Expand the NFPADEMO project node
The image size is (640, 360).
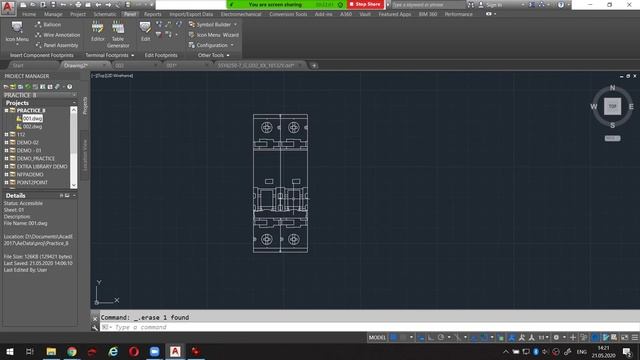(x=7, y=174)
